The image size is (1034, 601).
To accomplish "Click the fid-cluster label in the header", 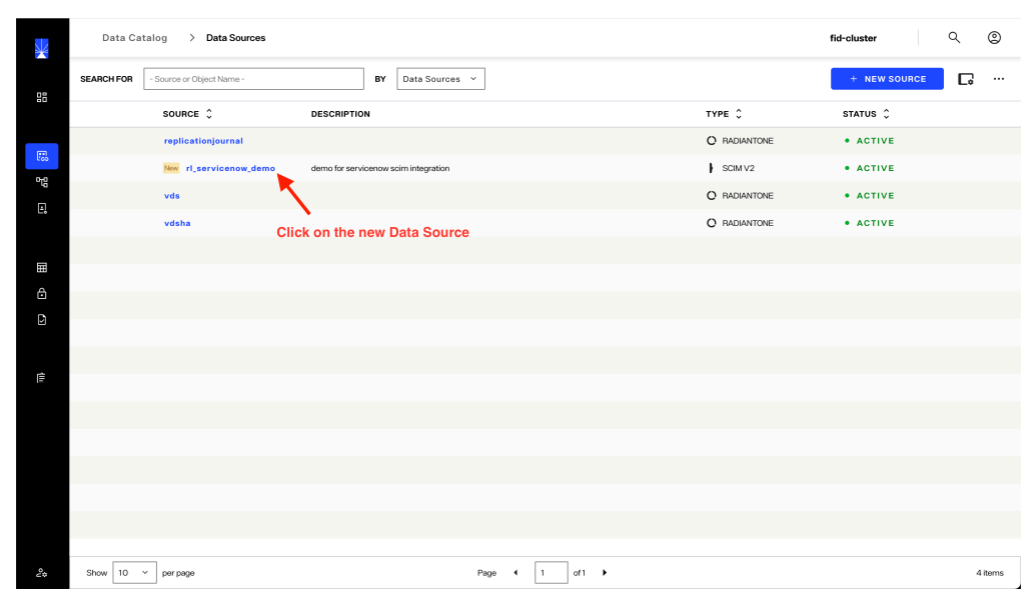I will tap(853, 38).
